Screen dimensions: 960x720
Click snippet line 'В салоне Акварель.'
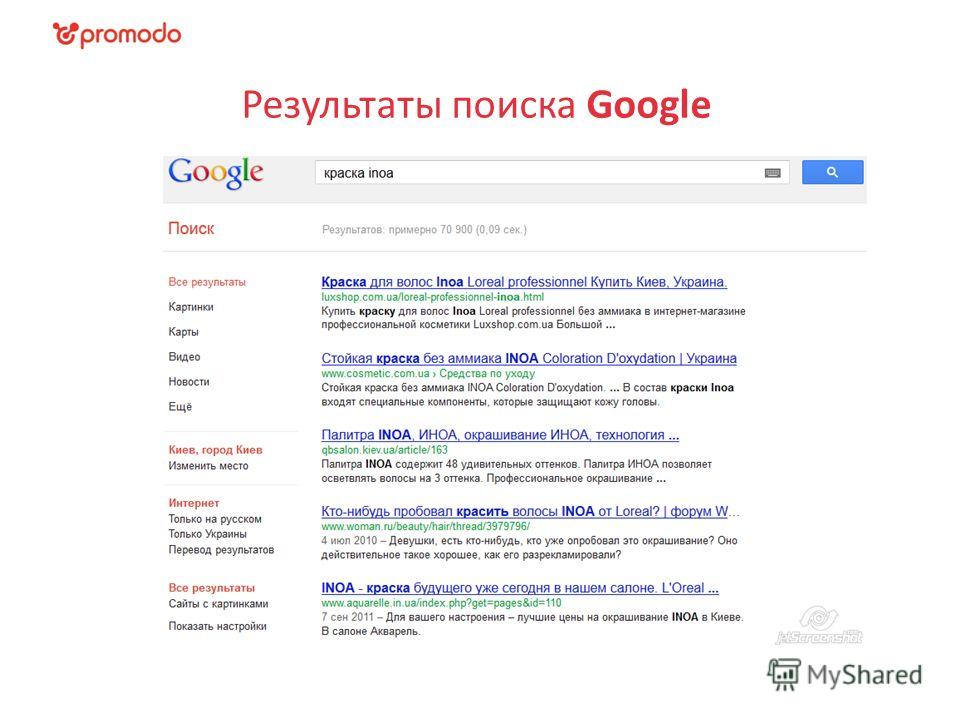click(x=370, y=632)
